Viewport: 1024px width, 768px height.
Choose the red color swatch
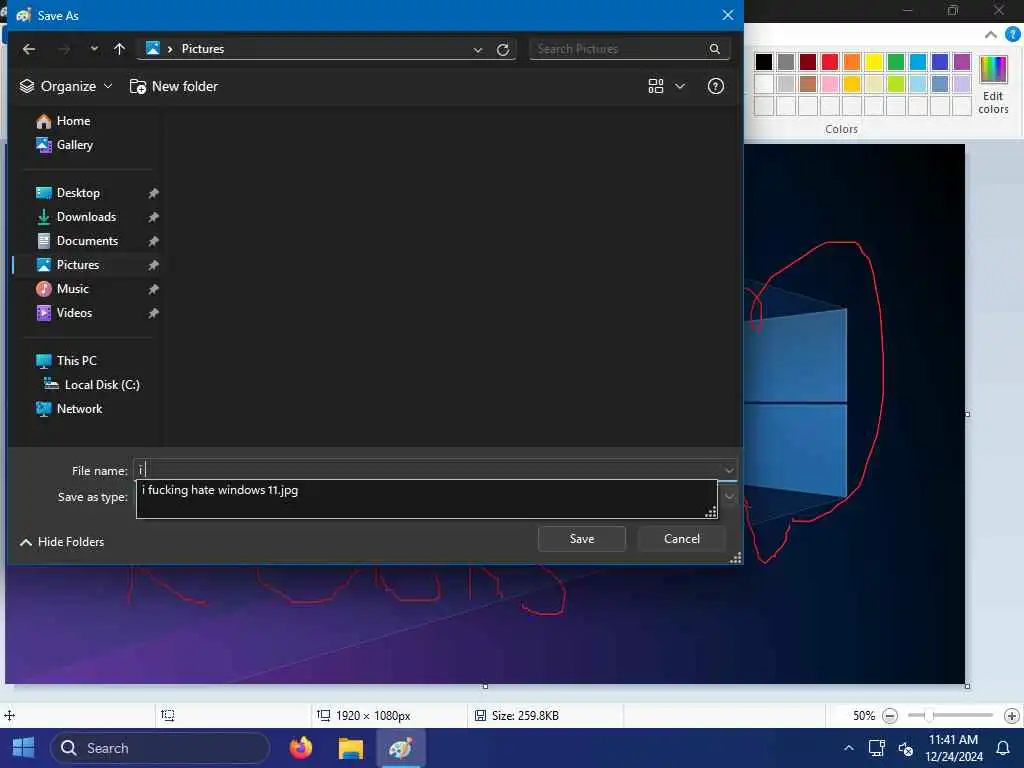(829, 62)
